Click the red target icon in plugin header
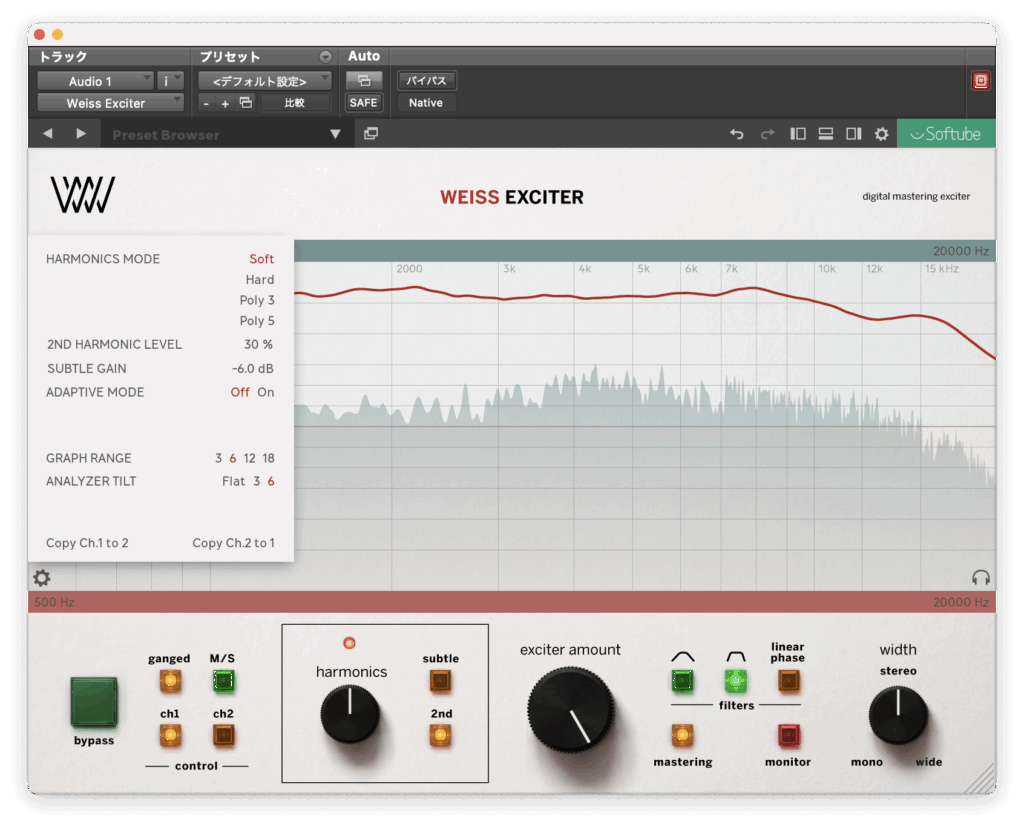Viewport: 1024px width, 827px height. [x=980, y=80]
